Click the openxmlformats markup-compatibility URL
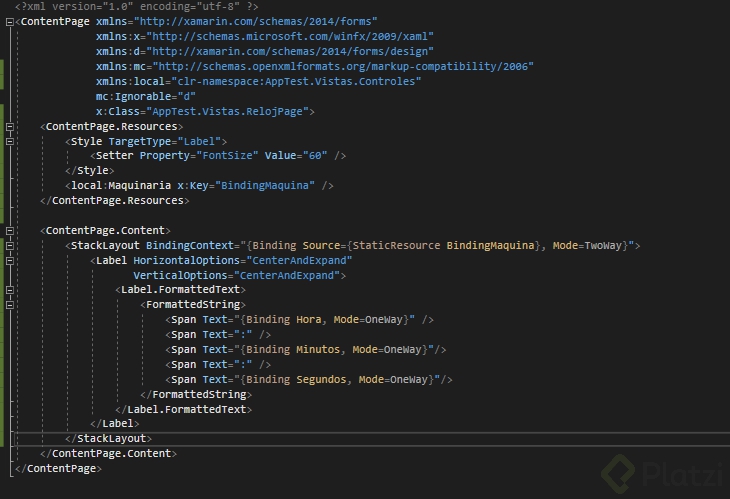 coord(343,66)
